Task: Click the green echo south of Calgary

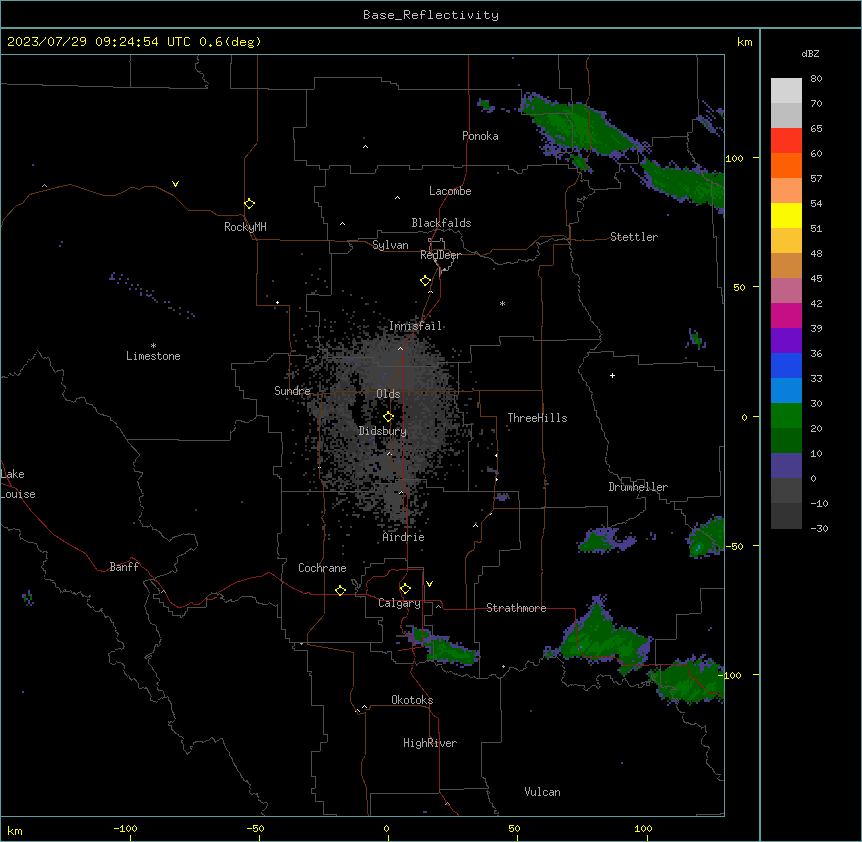Action: click(444, 647)
